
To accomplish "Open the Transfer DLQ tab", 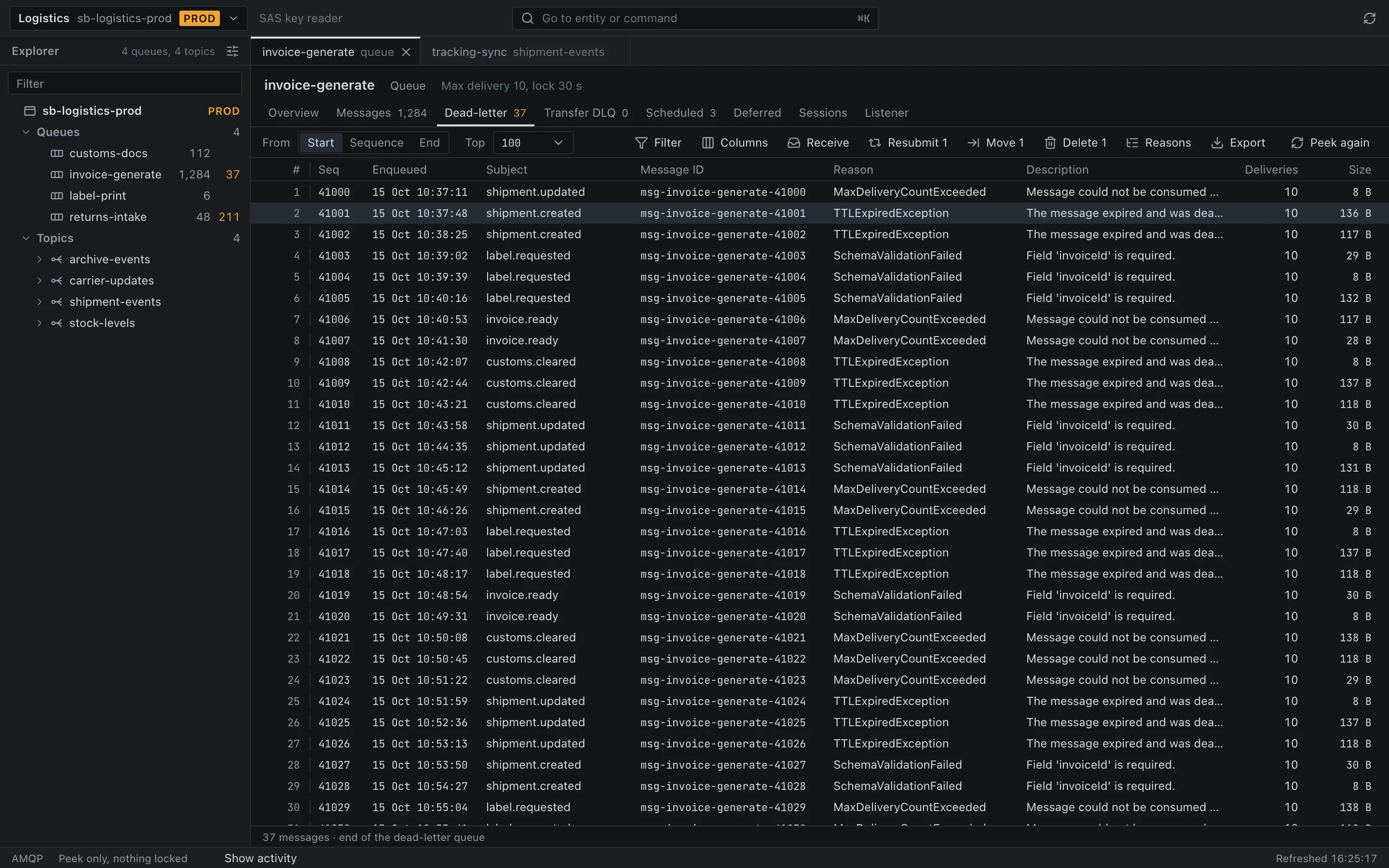I will coord(586,113).
